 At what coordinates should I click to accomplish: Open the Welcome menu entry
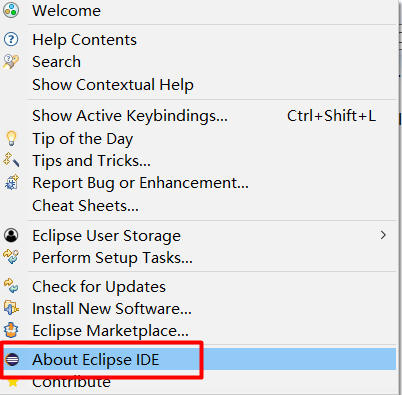tap(66, 11)
